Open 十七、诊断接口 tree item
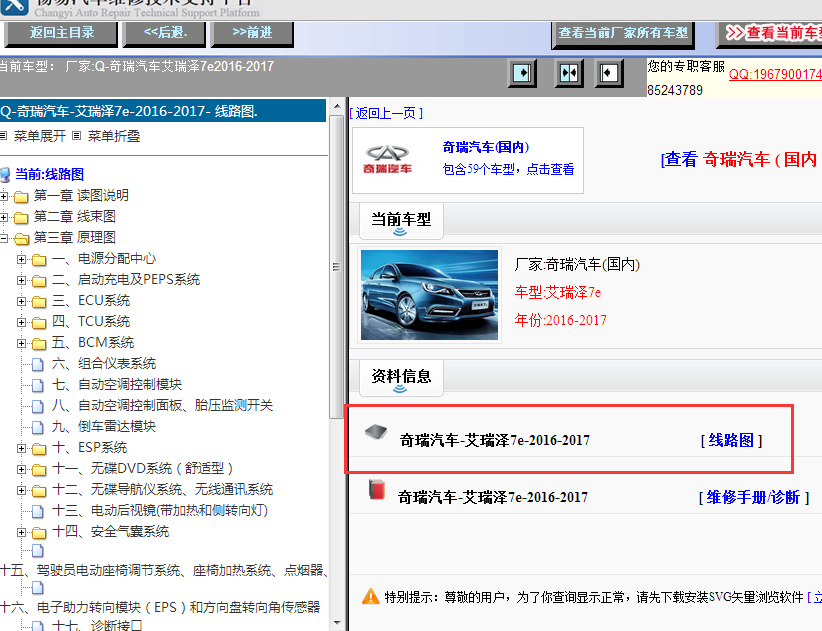The width and height of the screenshot is (822, 631). [x=97, y=625]
